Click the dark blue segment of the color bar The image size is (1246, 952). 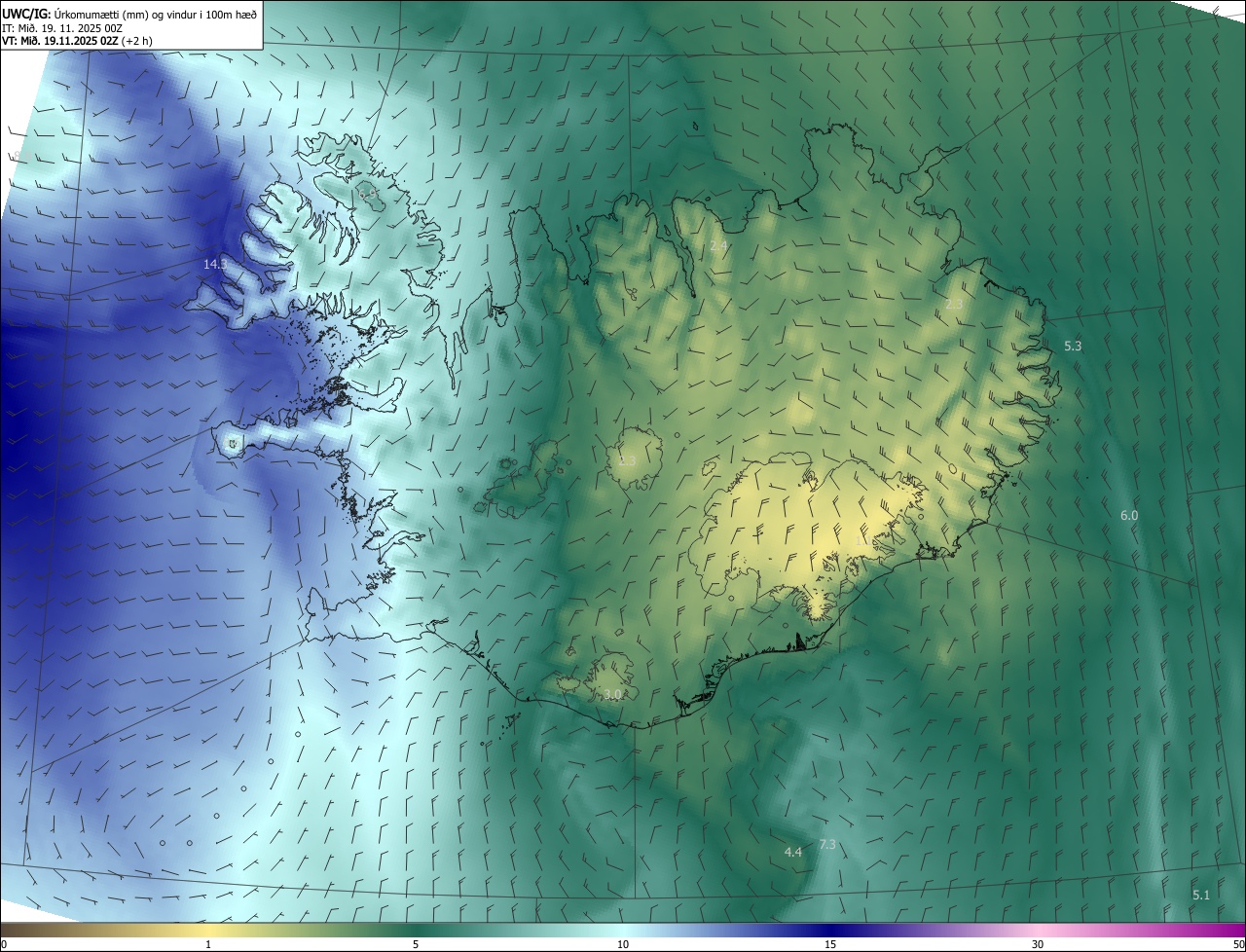pos(832,930)
